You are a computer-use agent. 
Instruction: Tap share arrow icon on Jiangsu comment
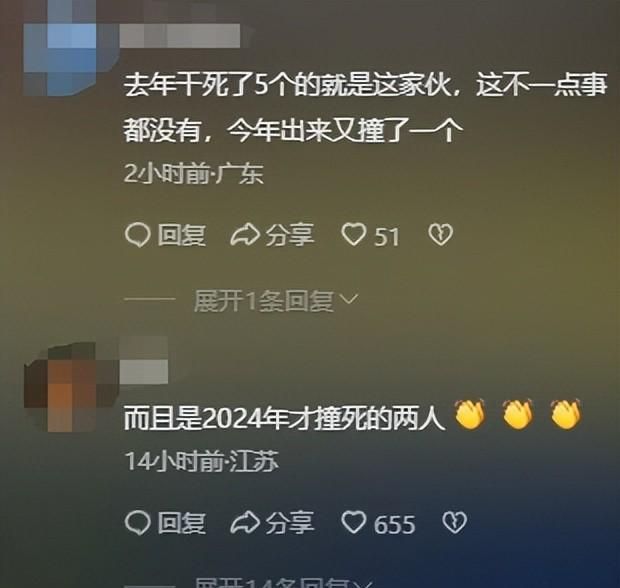click(x=245, y=522)
